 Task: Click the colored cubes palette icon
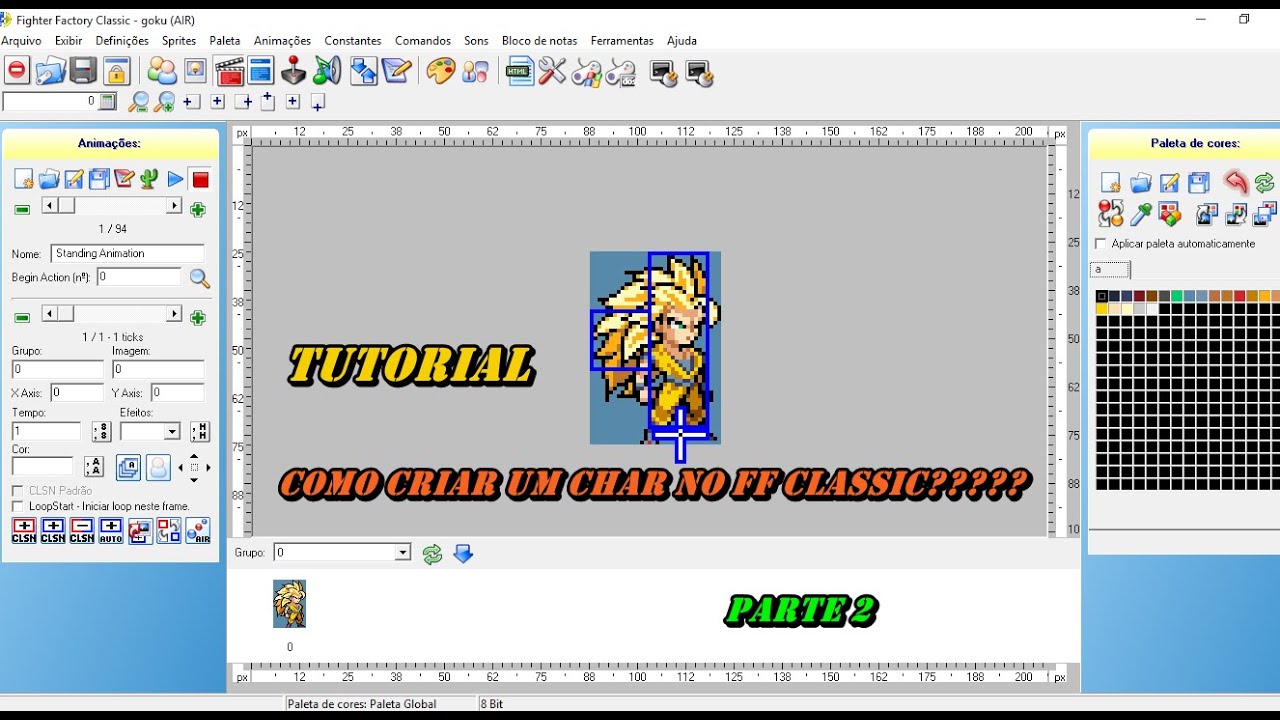click(1170, 213)
